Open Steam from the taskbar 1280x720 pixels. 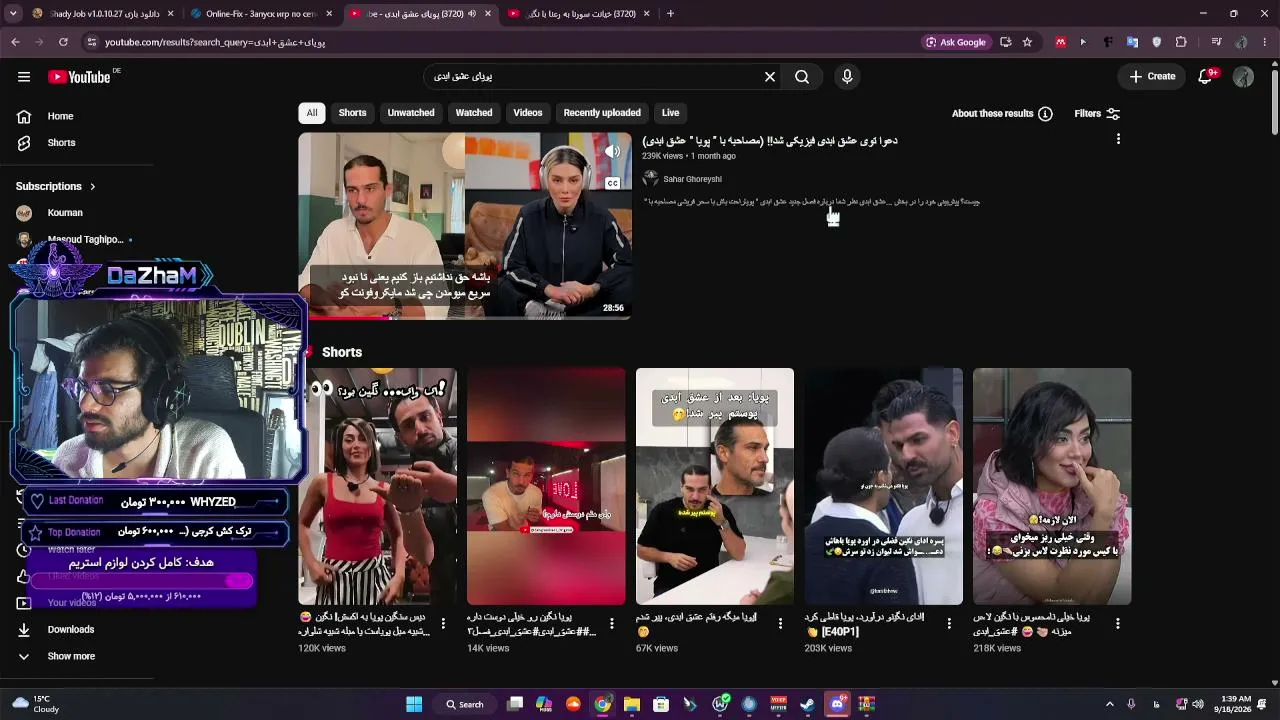point(807,705)
